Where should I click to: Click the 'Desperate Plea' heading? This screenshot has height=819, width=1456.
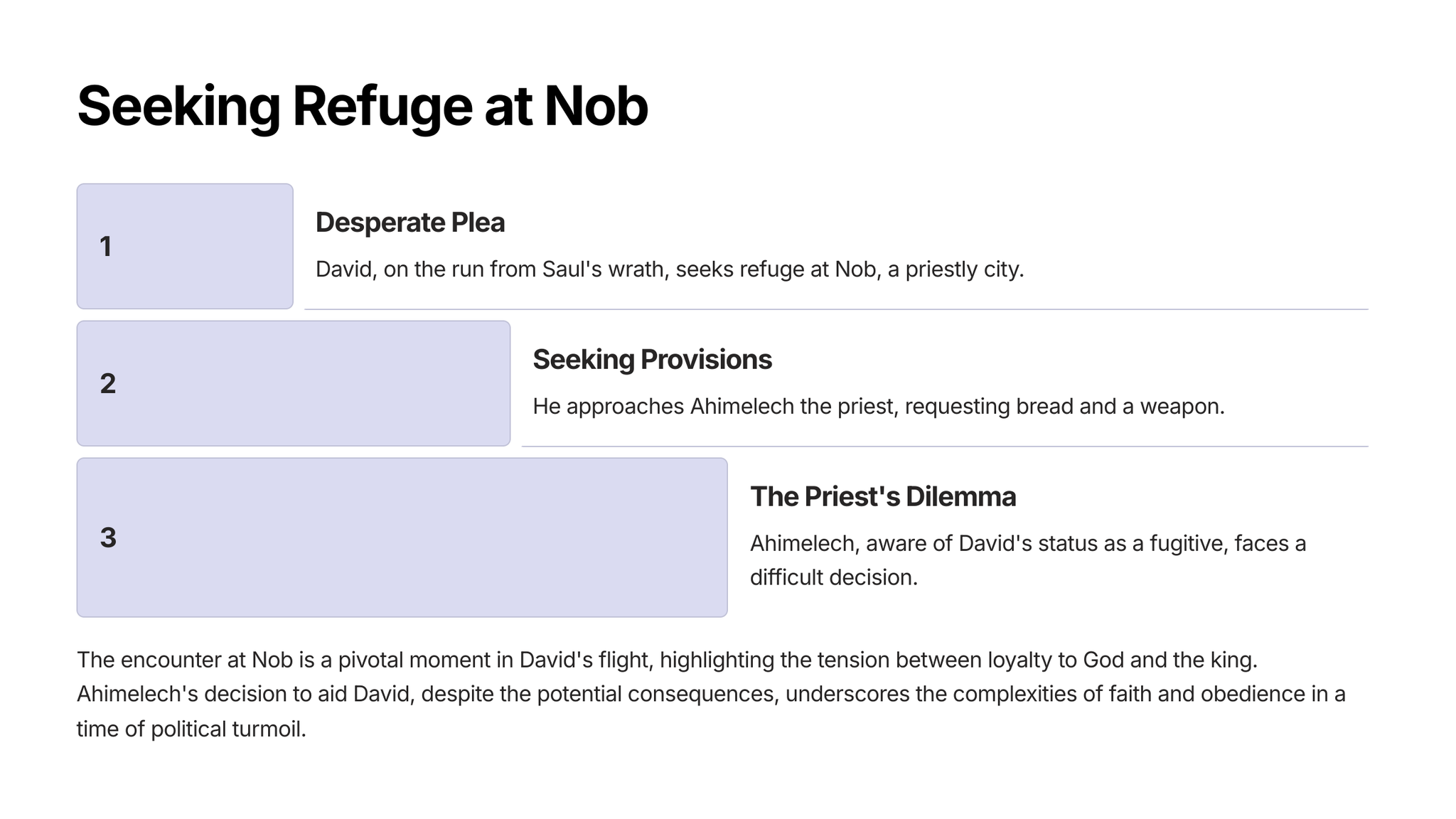coord(410,223)
